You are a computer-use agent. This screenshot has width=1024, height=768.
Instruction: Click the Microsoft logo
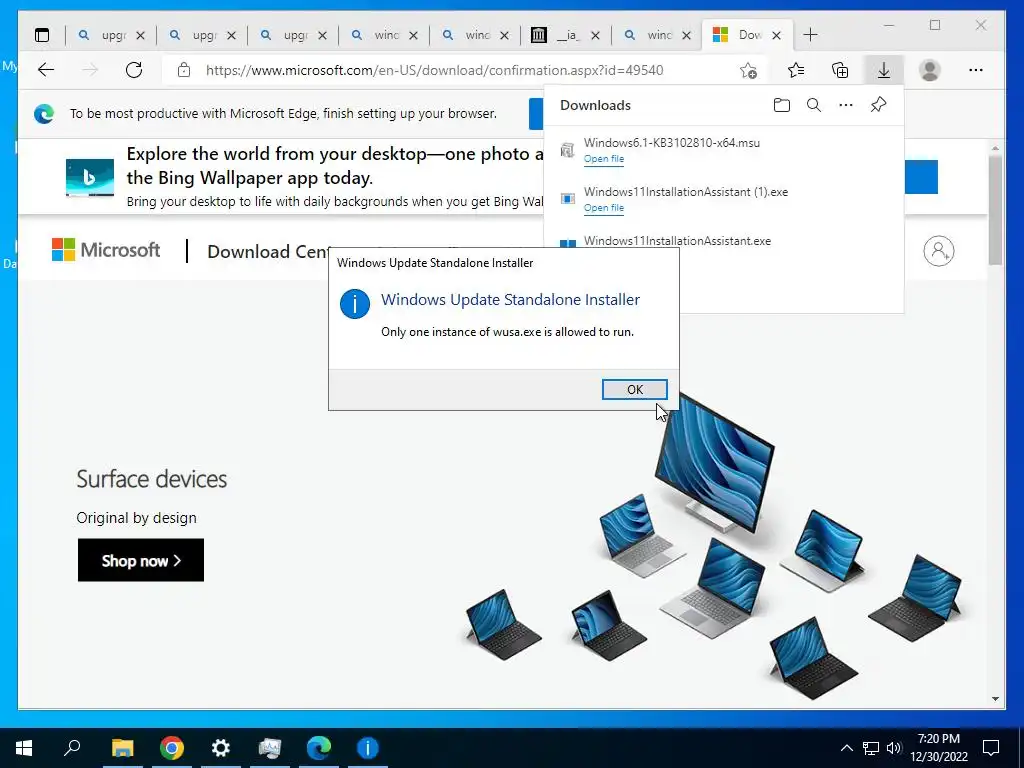tap(106, 250)
